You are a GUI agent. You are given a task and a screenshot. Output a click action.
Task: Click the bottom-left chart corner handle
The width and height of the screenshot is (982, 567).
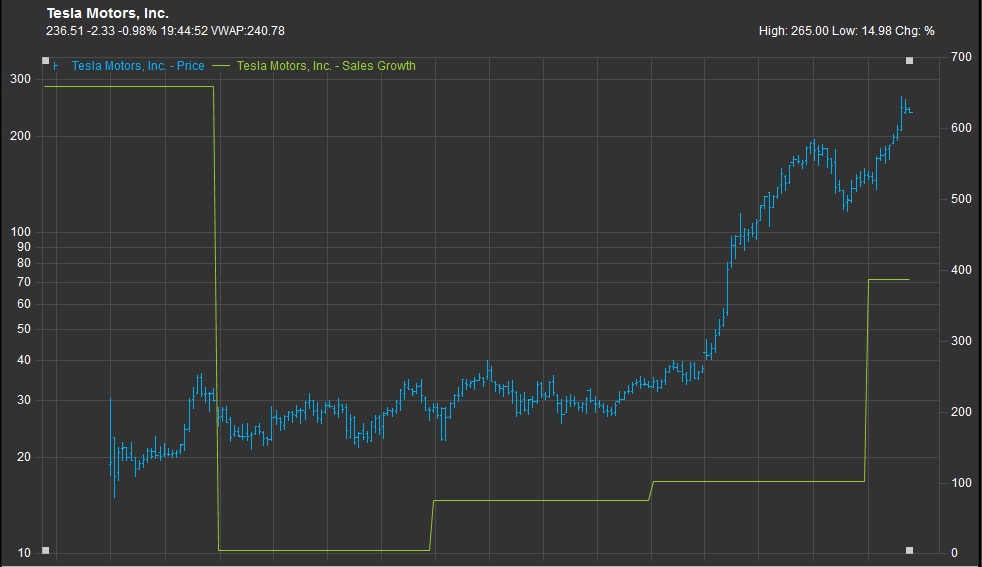point(45,550)
